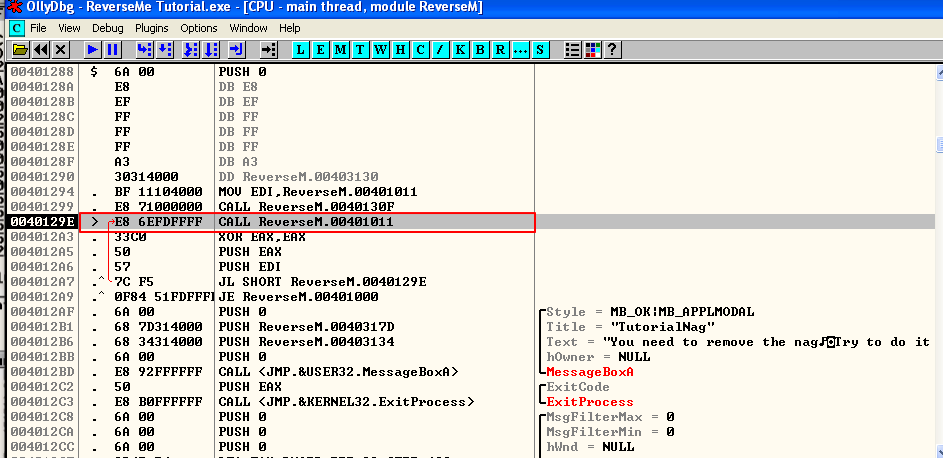Image resolution: width=943 pixels, height=458 pixels.
Task: Click the MsgFilterMax = 0 comment
Action: [610, 417]
